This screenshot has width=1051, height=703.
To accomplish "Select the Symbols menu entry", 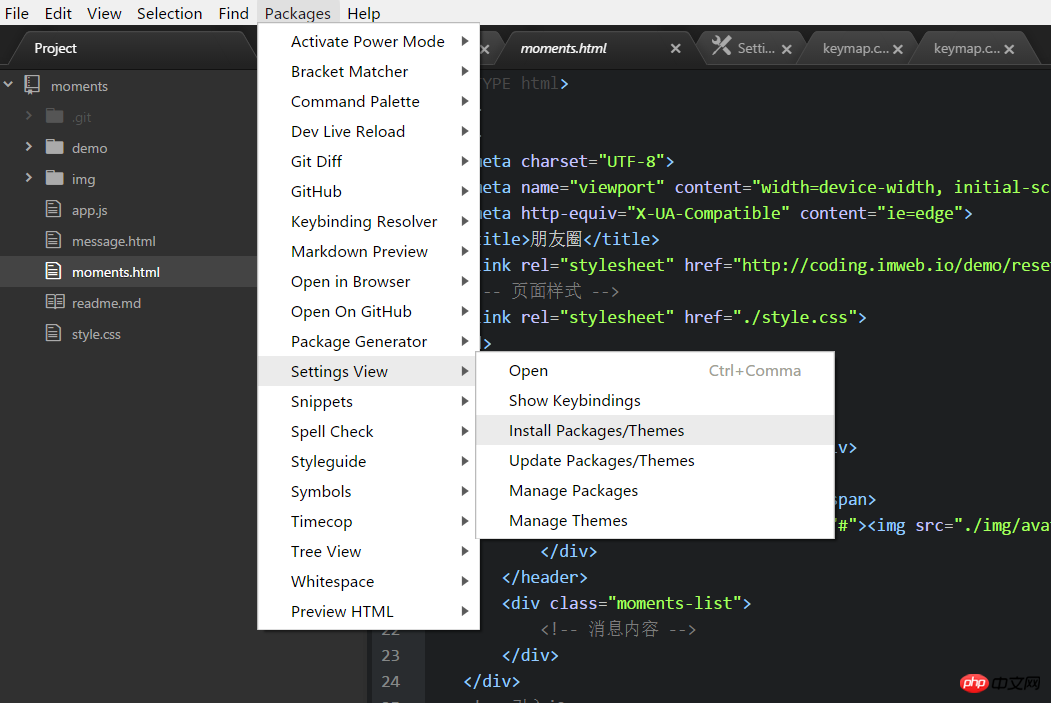I will point(368,491).
